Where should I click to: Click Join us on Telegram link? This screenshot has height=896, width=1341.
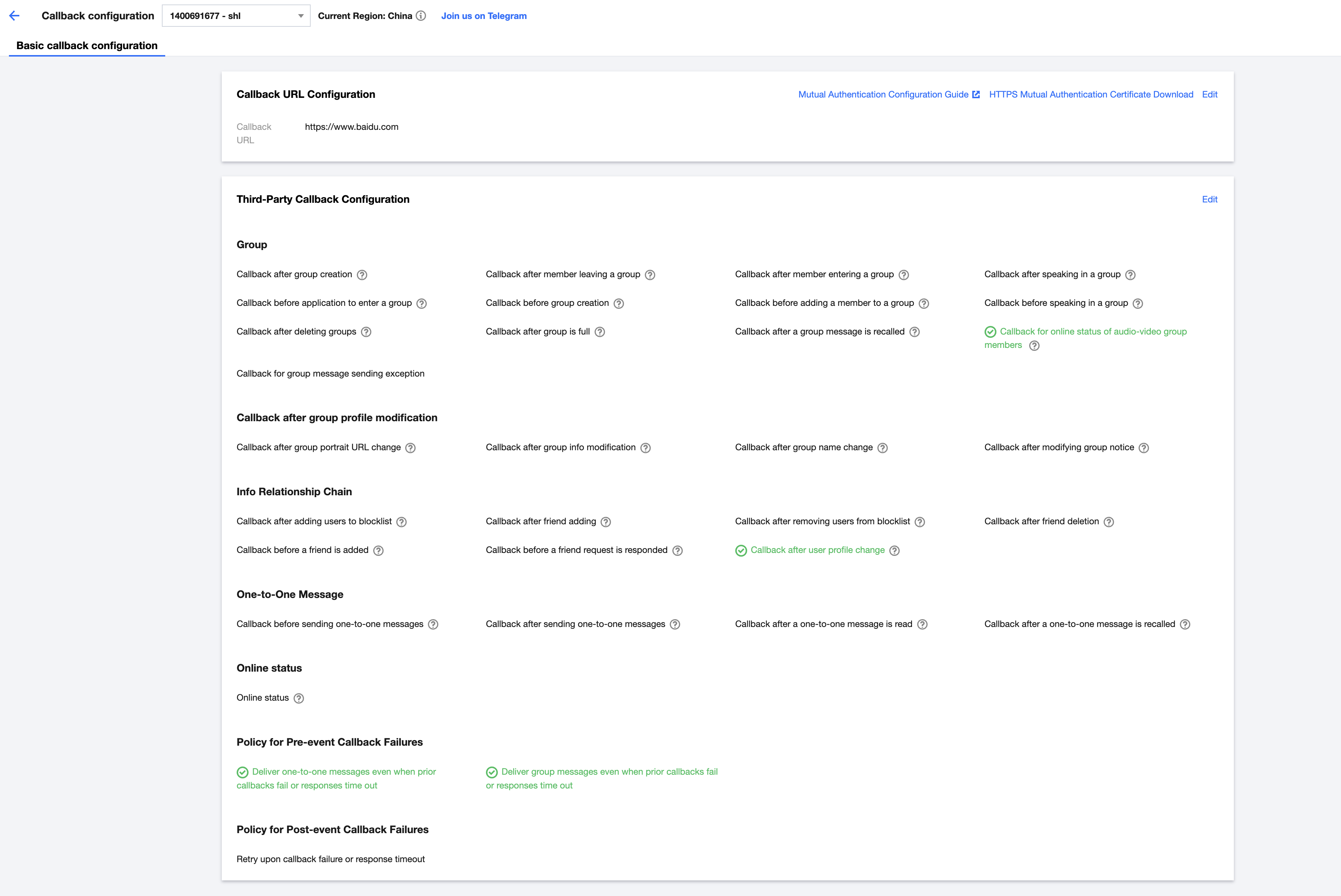483,16
